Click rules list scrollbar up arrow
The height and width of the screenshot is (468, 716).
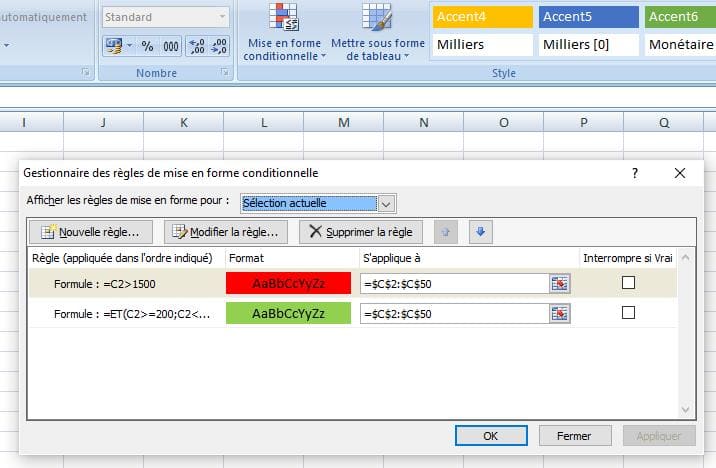coord(685,258)
